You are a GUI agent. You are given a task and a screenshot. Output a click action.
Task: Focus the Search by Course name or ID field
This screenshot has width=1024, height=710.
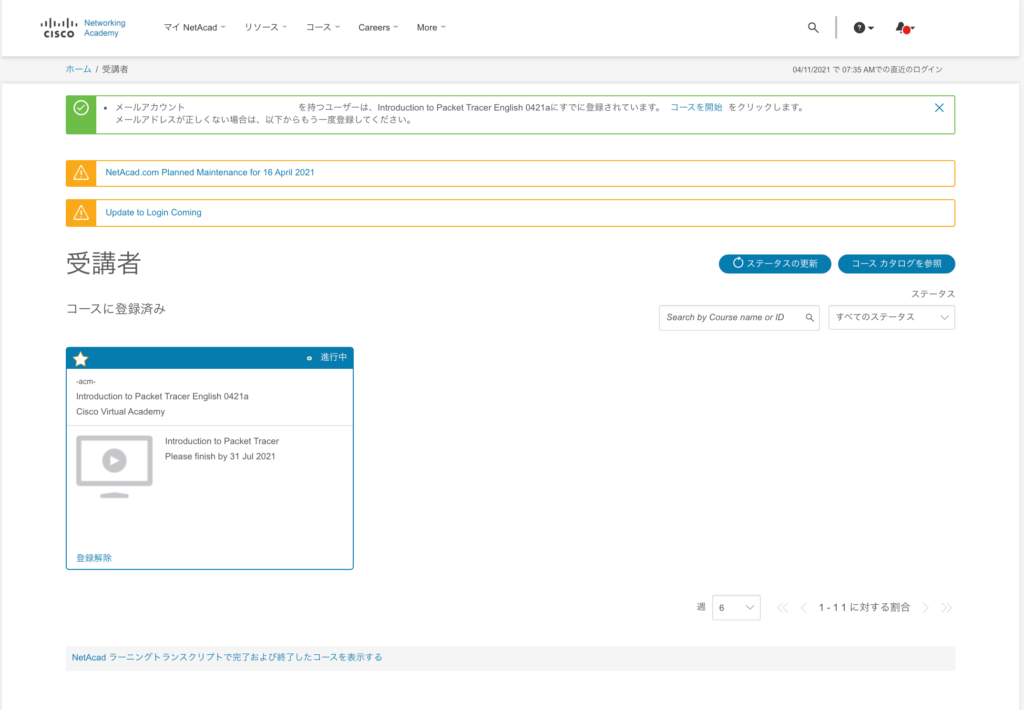coord(739,317)
